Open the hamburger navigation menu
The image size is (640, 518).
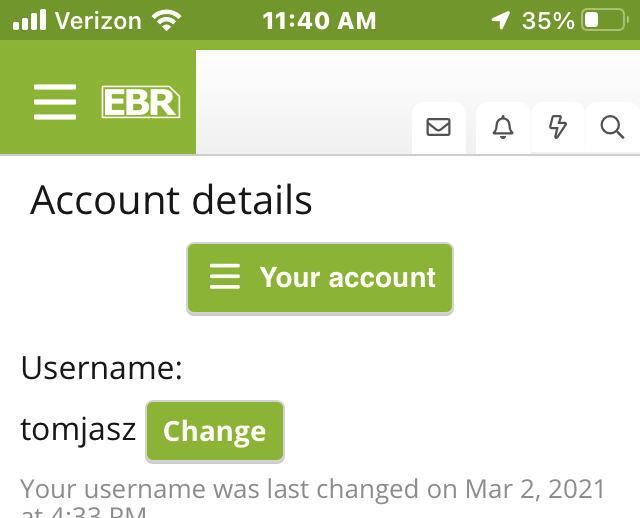[55, 102]
